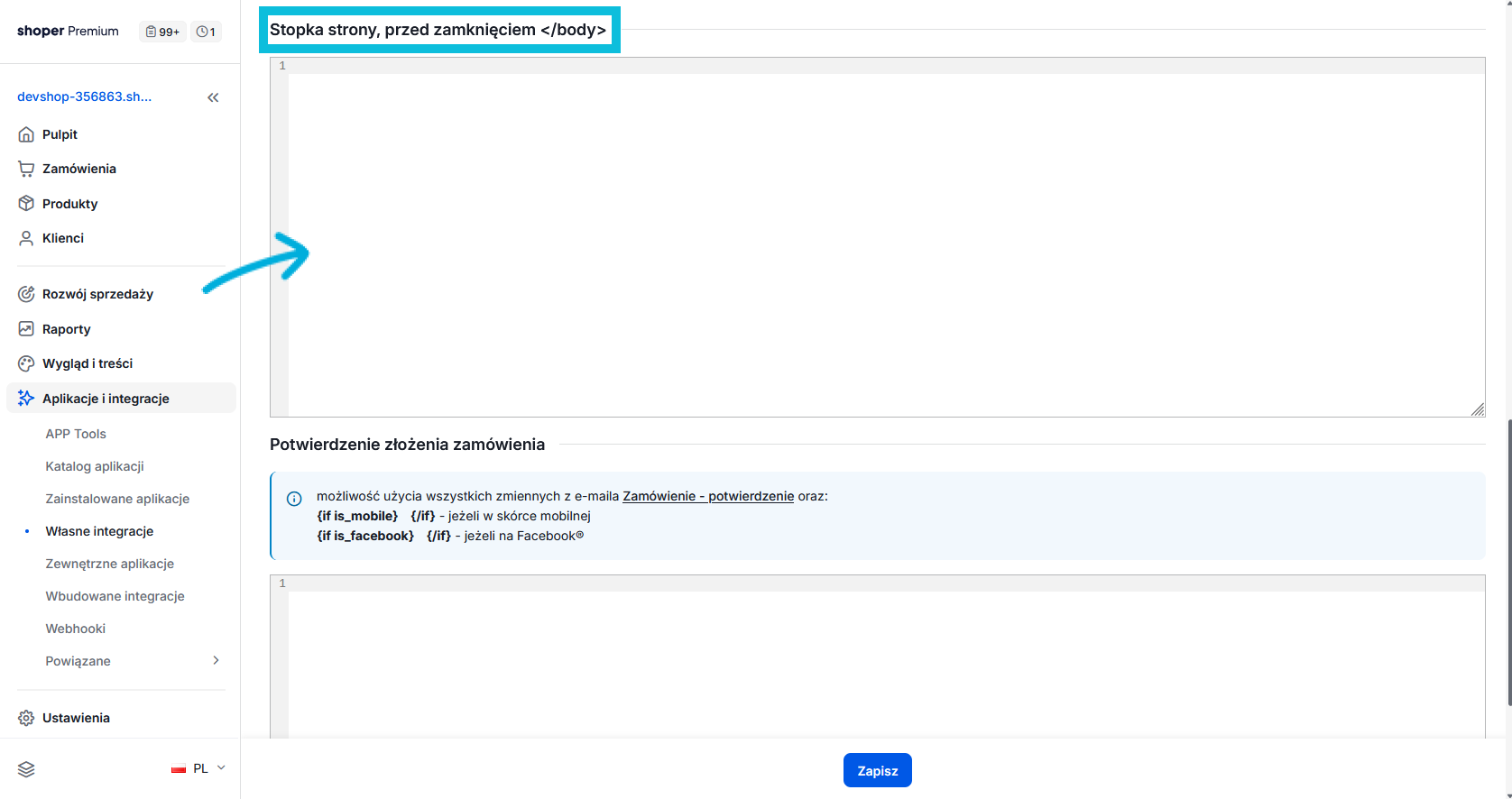Screen dimensions: 1512x799
Task: Click the info icon in hint box
Action: click(x=294, y=499)
